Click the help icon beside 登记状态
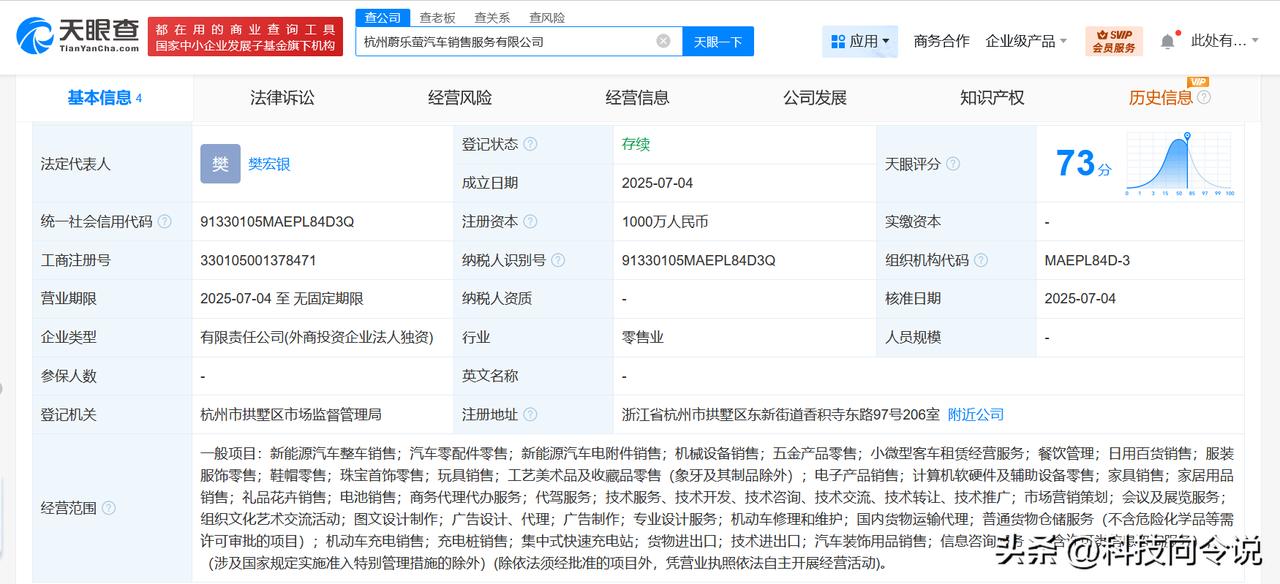Screen dimensions: 1280x584 (530, 144)
